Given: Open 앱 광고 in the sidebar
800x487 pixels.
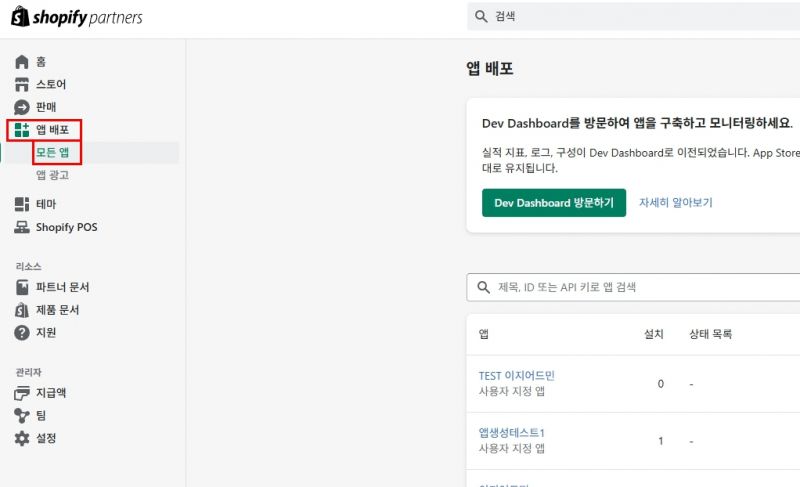Looking at the screenshot, I should [x=52, y=175].
